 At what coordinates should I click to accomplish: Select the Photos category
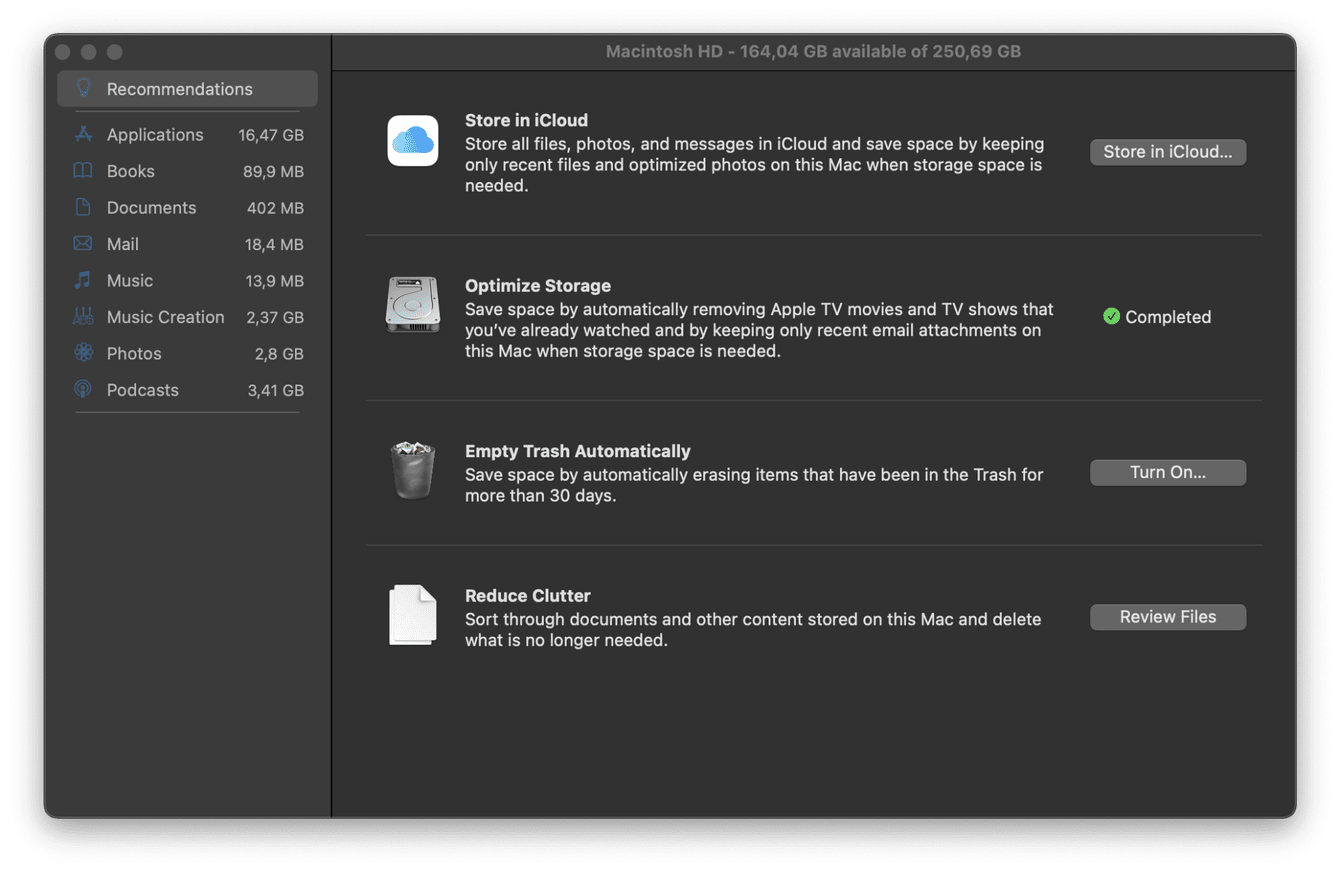pyautogui.click(x=188, y=353)
